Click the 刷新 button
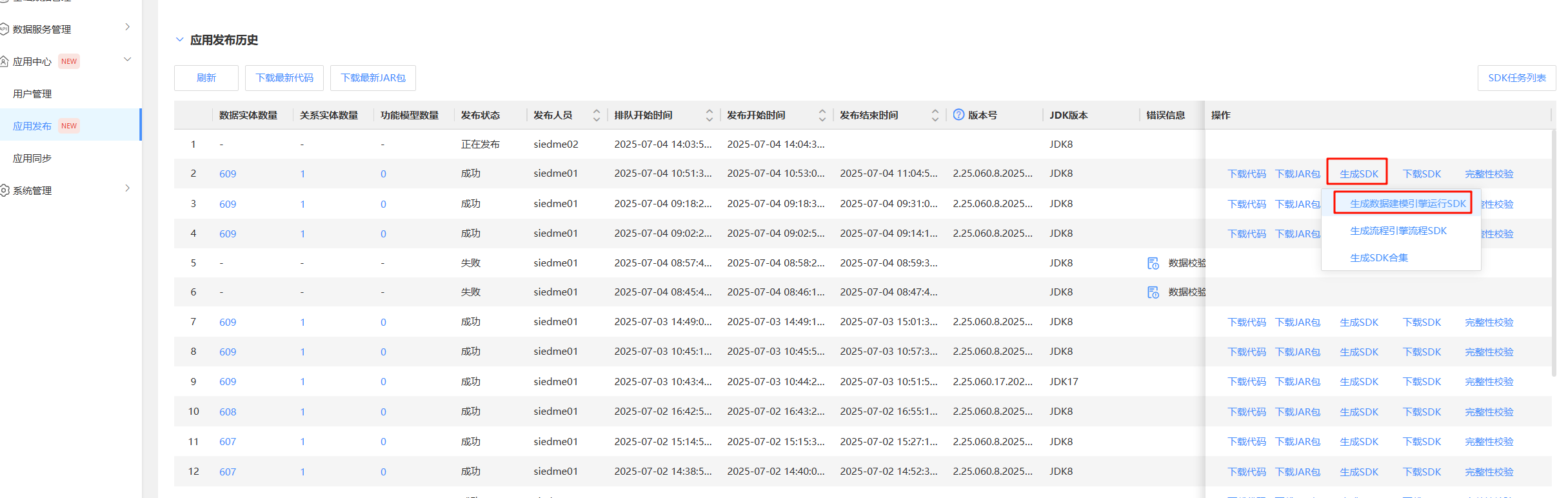Image resolution: width=1568 pixels, height=498 pixels. (x=206, y=78)
